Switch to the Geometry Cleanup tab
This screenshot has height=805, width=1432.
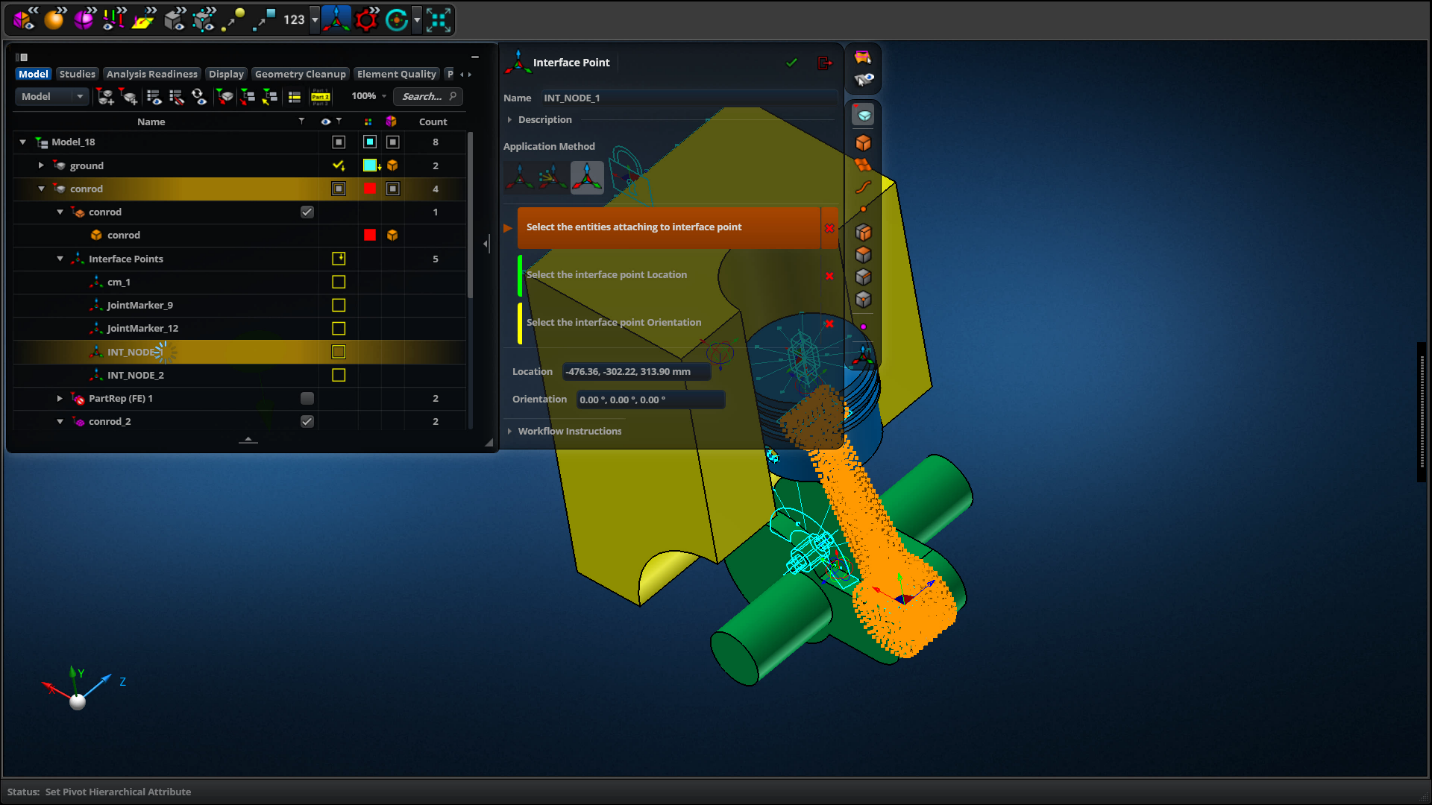coord(300,73)
